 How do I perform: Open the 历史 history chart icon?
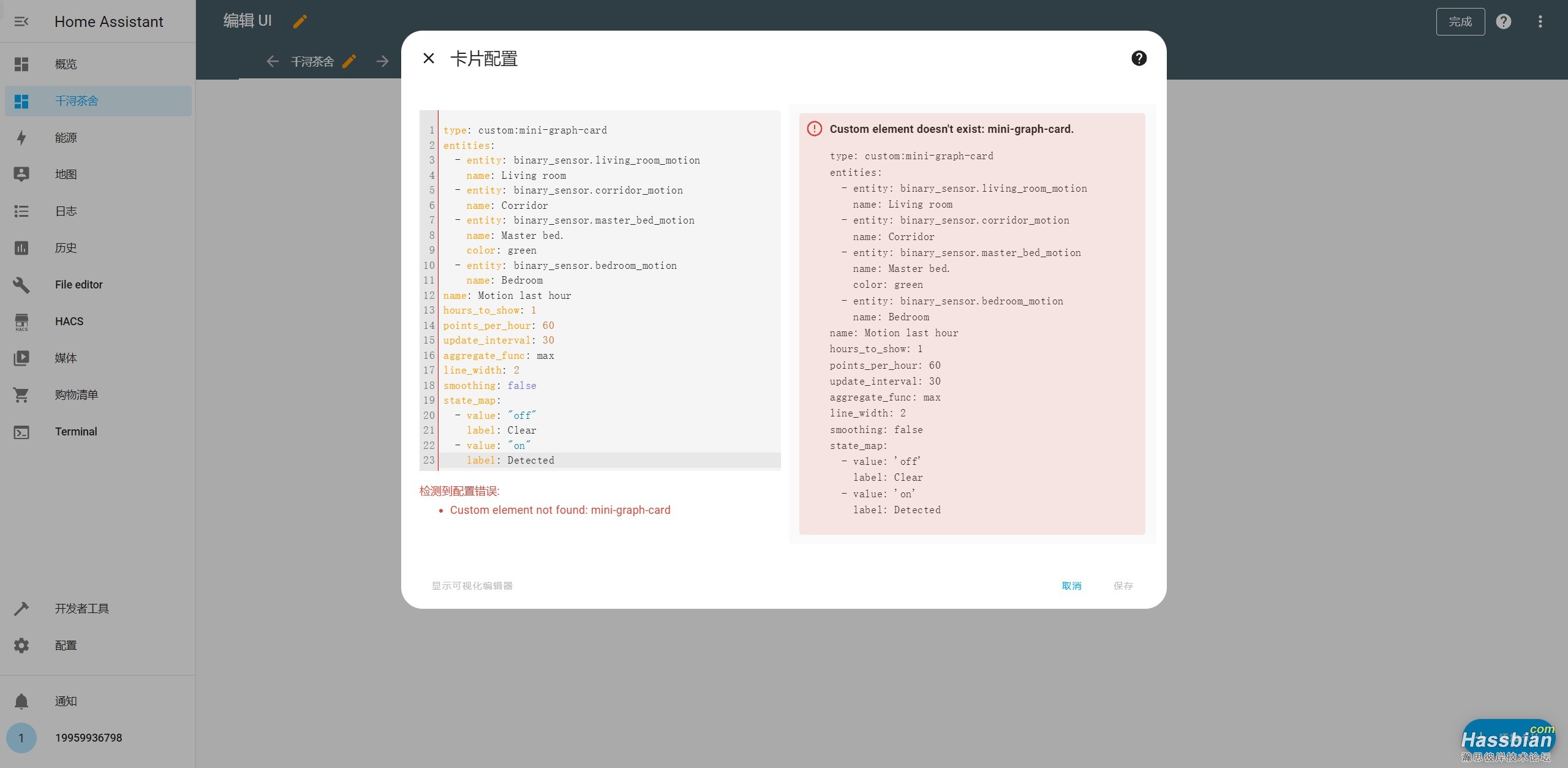21,248
